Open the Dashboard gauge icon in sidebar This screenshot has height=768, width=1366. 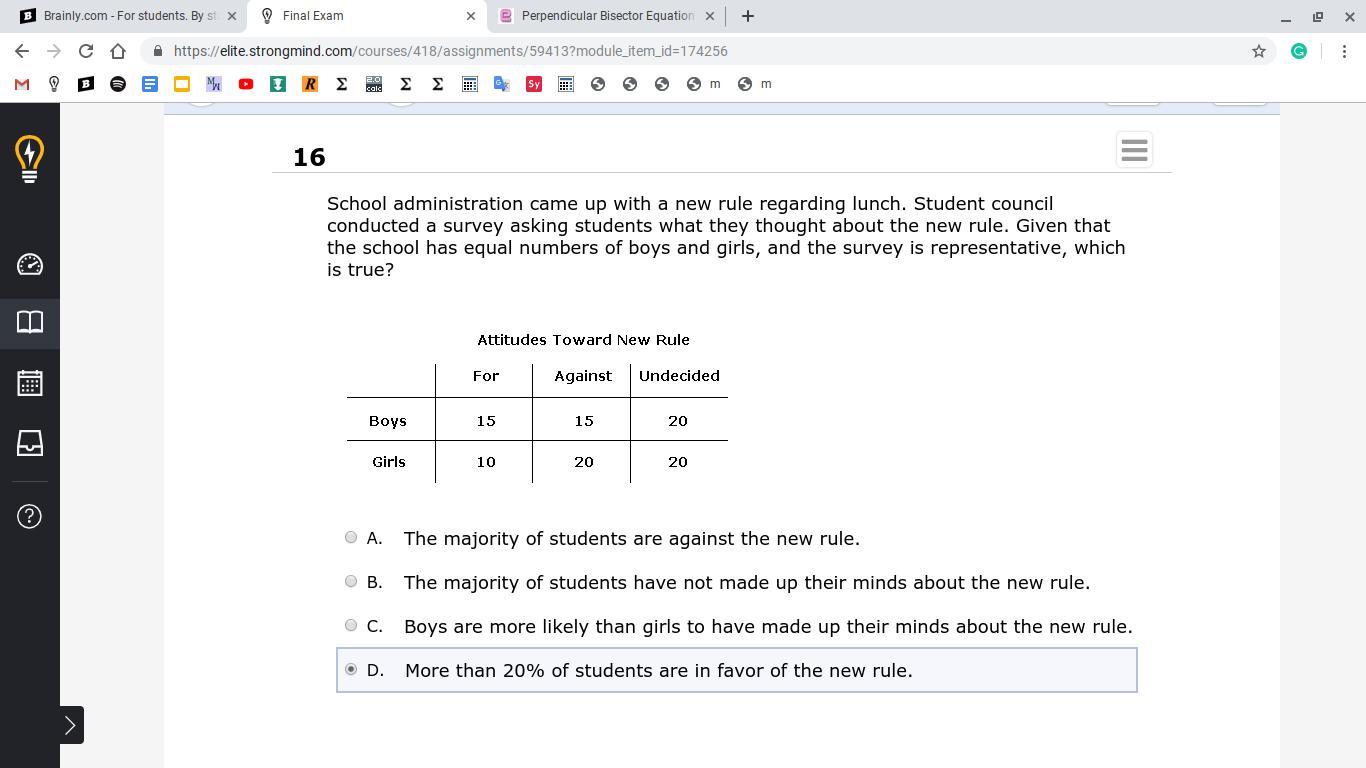(x=30, y=265)
